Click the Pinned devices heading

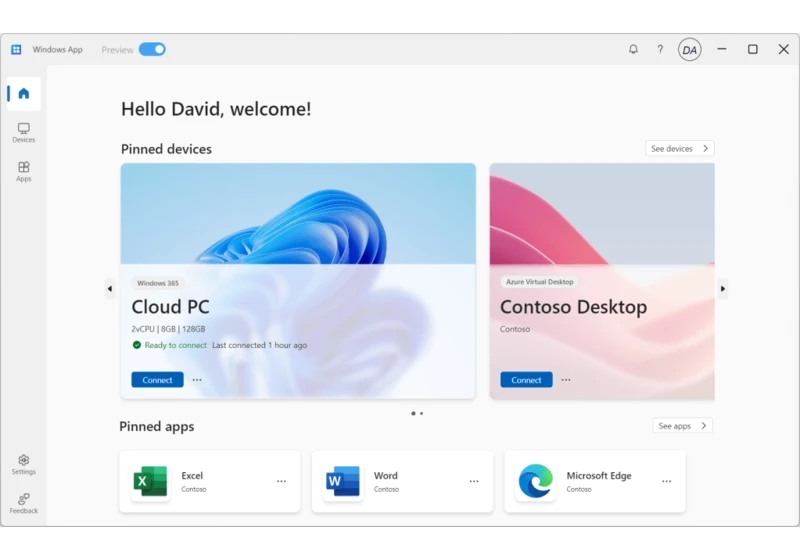pos(166,149)
